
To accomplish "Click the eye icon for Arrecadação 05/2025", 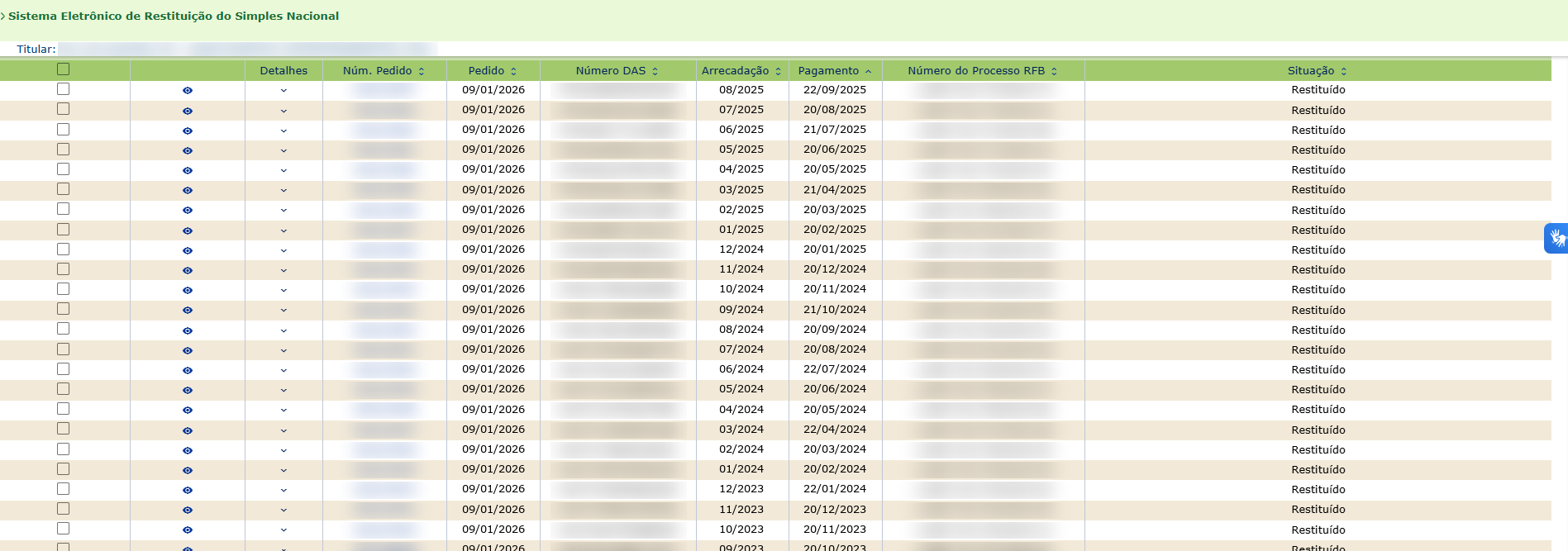I will [188, 150].
